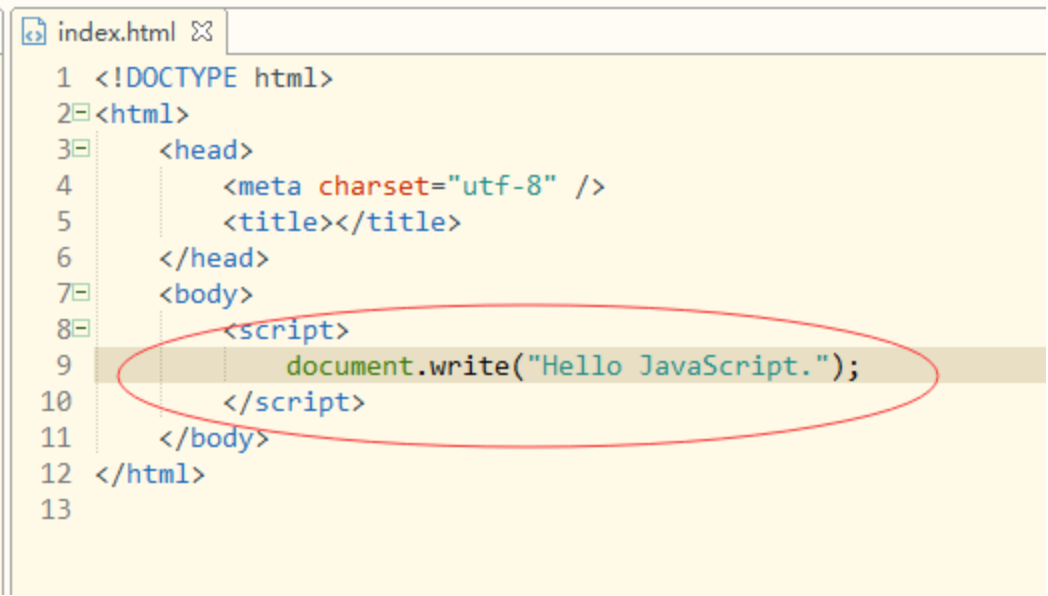Click the closing </html> tag on line 12
The image size is (1048, 596).
pyautogui.click(x=150, y=475)
